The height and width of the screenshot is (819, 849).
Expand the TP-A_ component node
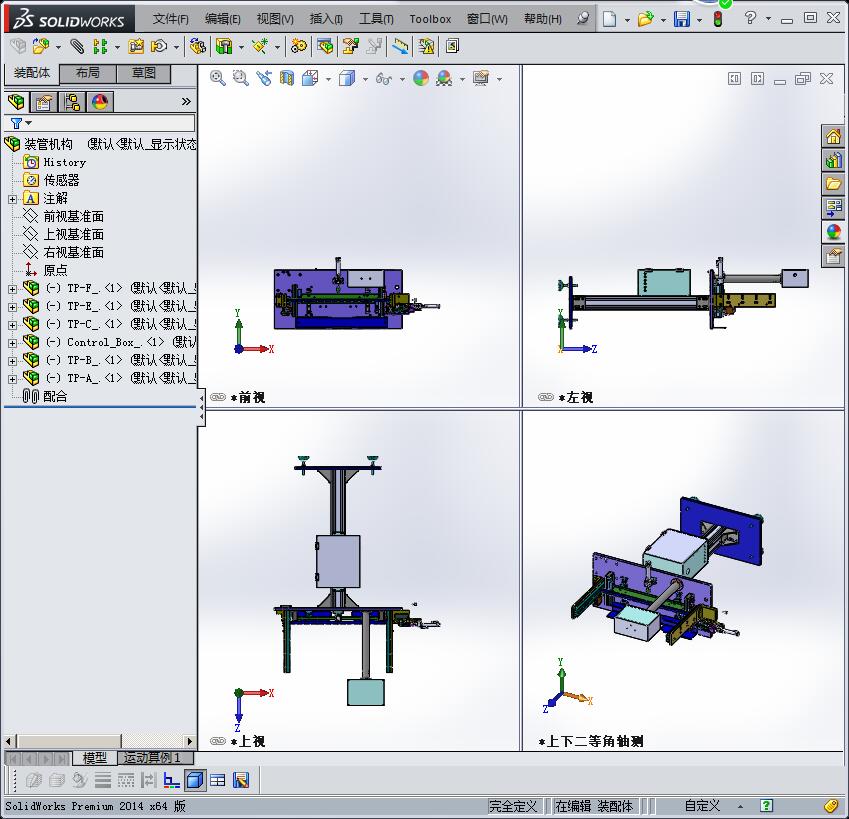(12, 379)
